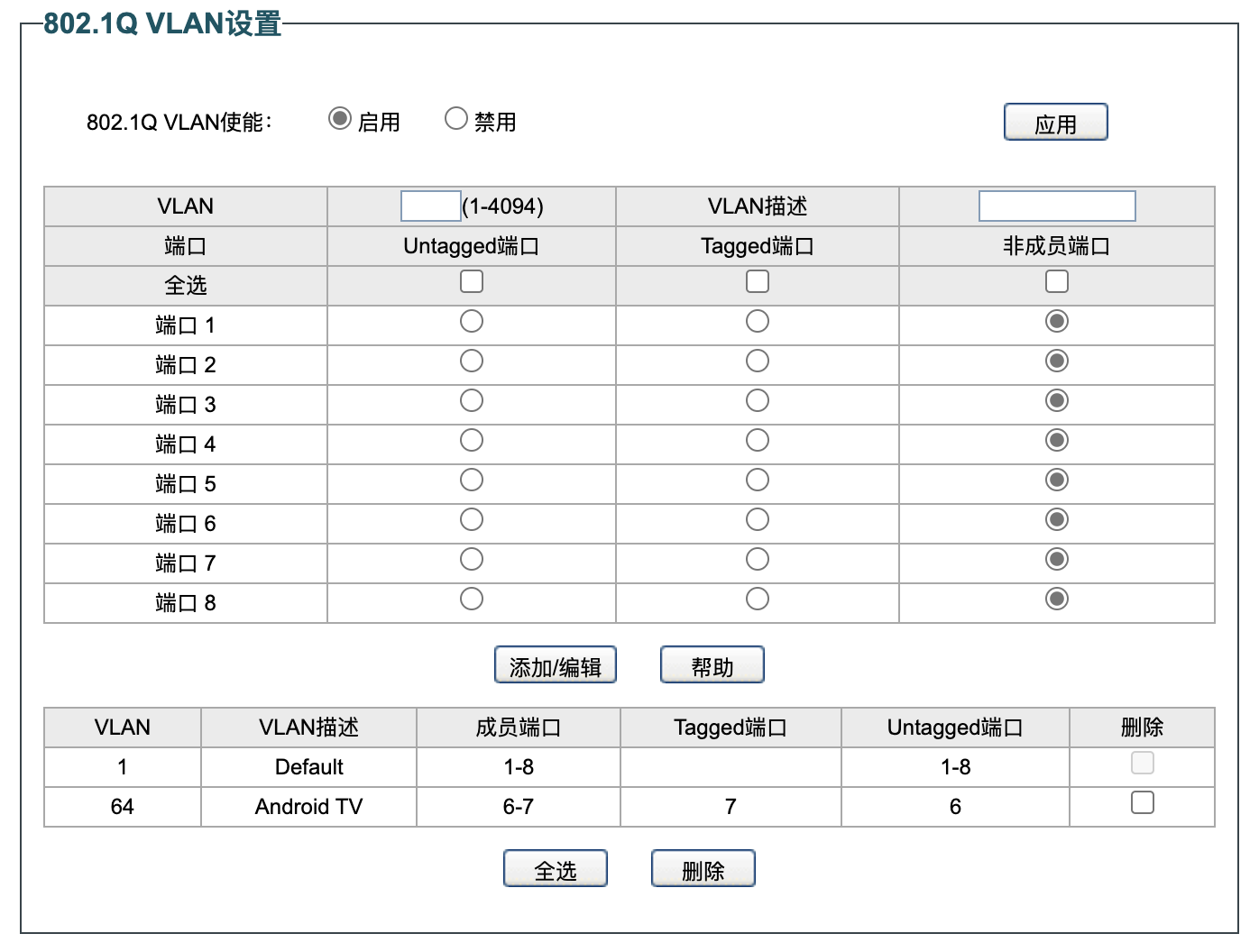The height and width of the screenshot is (952, 1259).
Task: Set 端口 2 as Tagged
Action: tap(758, 362)
